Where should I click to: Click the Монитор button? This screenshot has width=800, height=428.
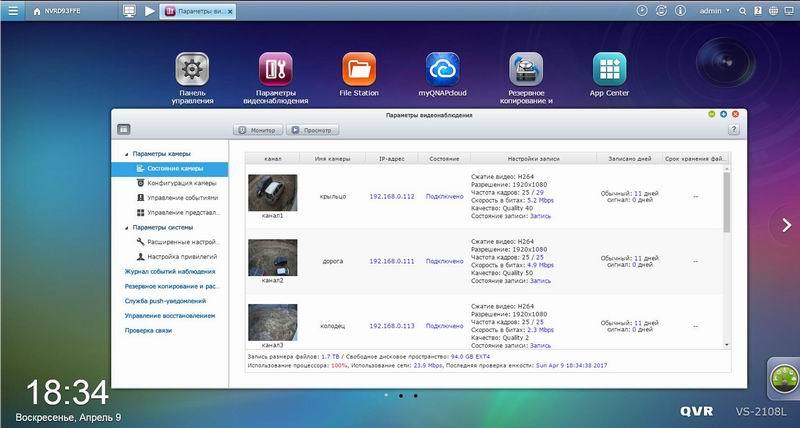tap(258, 130)
